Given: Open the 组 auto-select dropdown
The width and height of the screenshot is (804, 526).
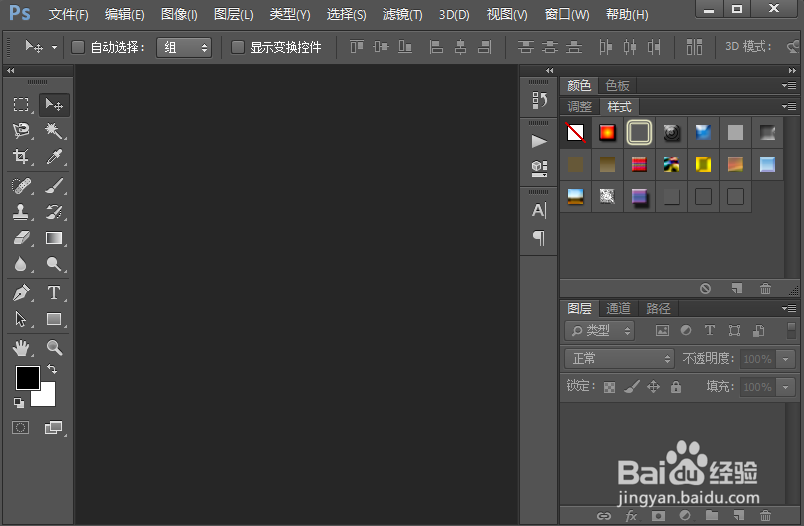Looking at the screenshot, I should click(184, 48).
